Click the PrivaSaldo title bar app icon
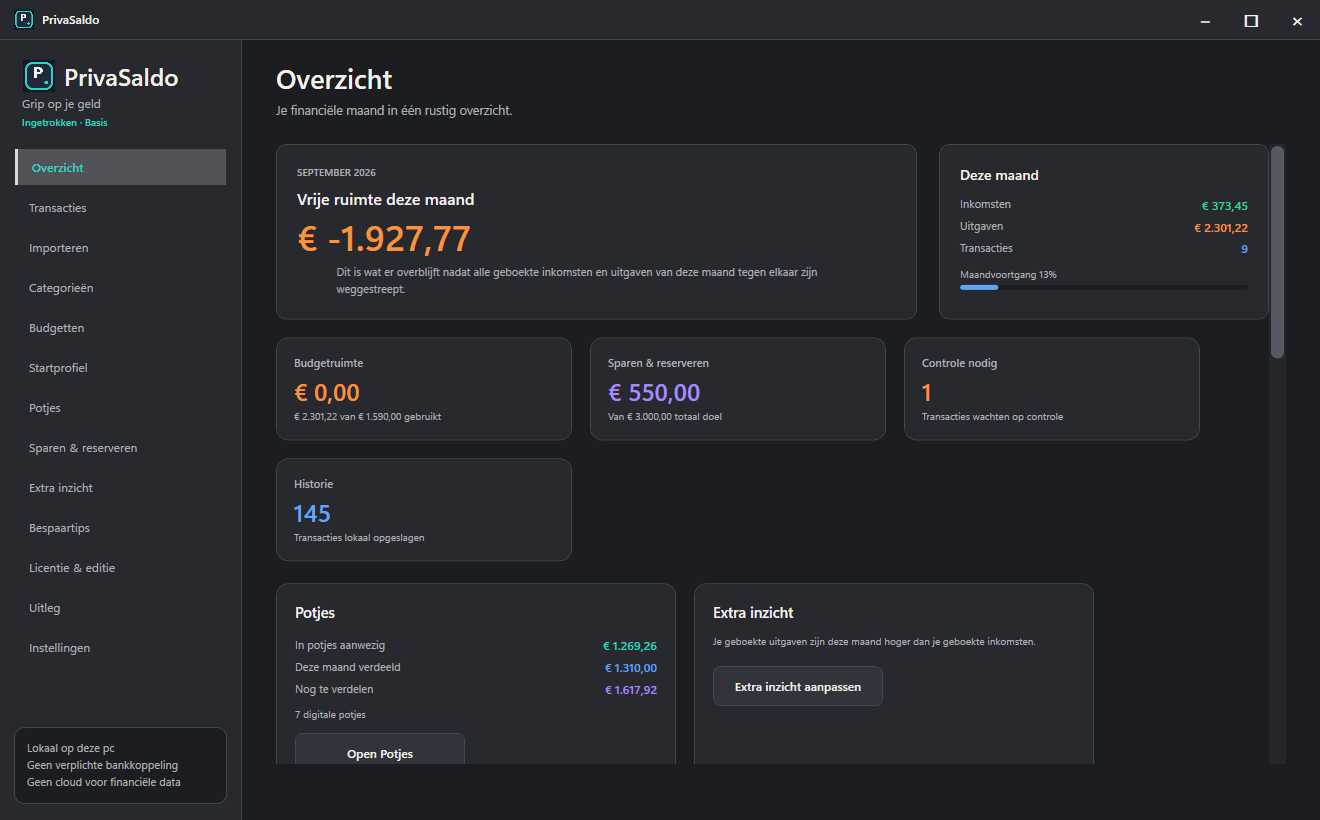The width and height of the screenshot is (1320, 820). pos(24,20)
